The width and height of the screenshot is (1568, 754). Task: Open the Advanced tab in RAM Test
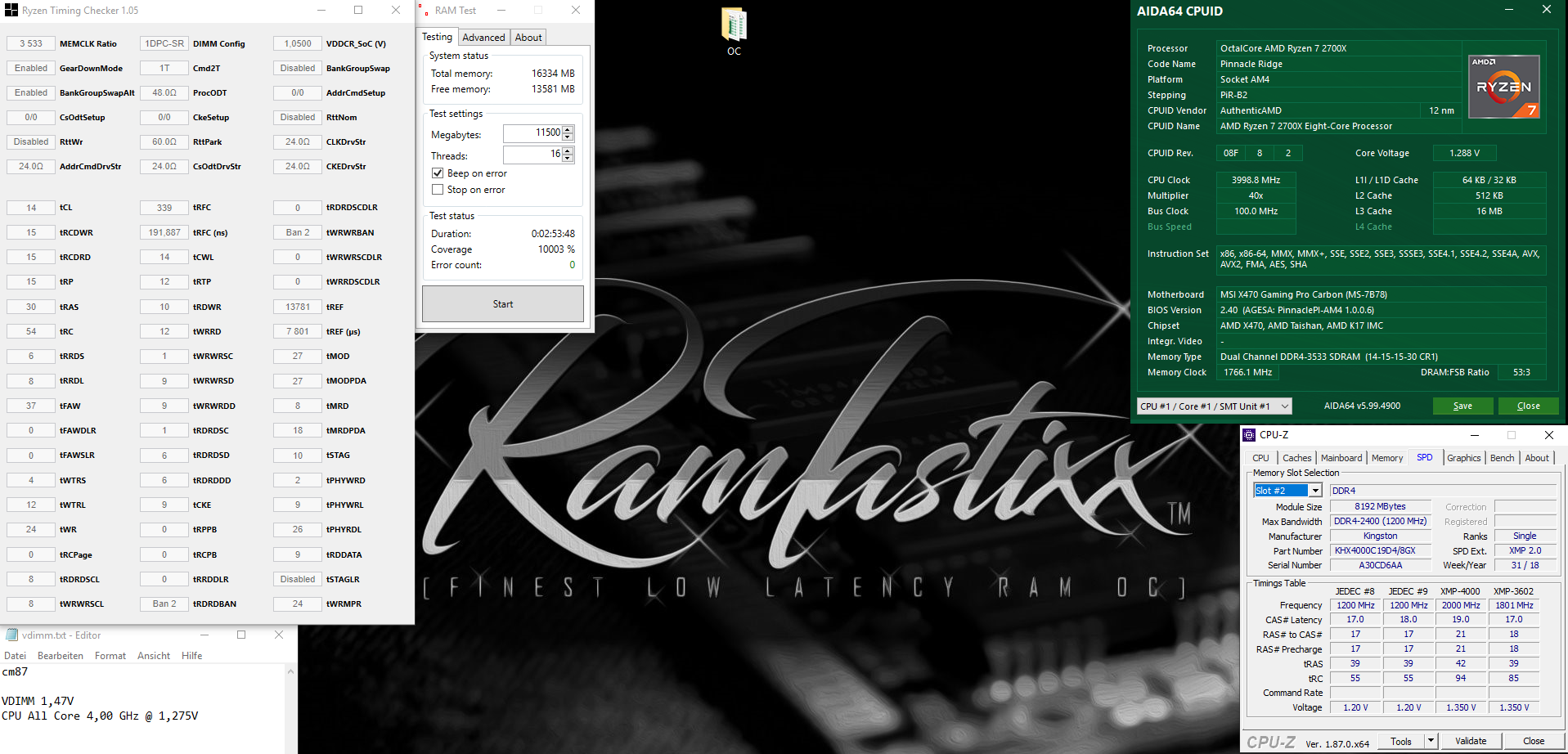(483, 38)
